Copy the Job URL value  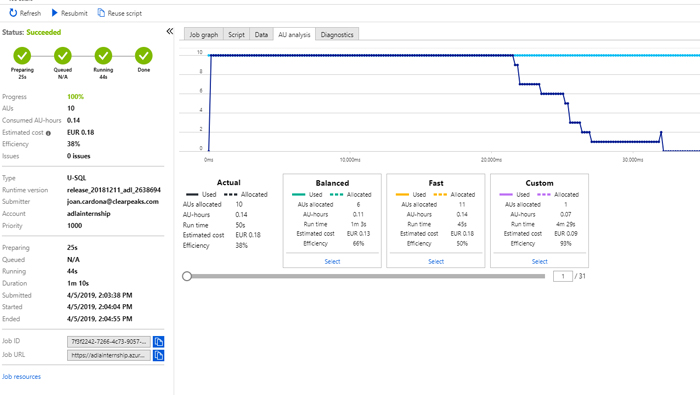click(158, 355)
